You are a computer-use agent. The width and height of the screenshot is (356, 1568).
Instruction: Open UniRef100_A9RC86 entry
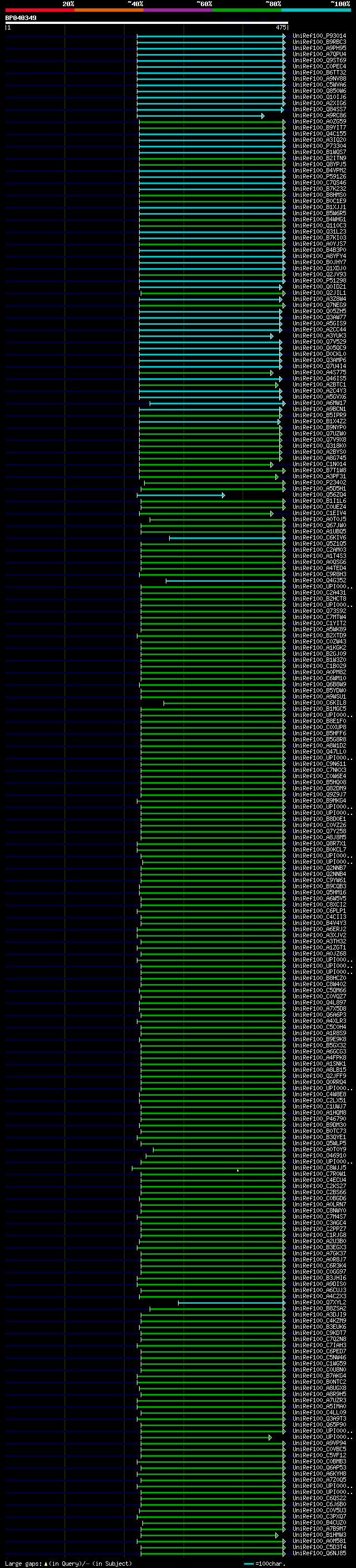click(319, 116)
